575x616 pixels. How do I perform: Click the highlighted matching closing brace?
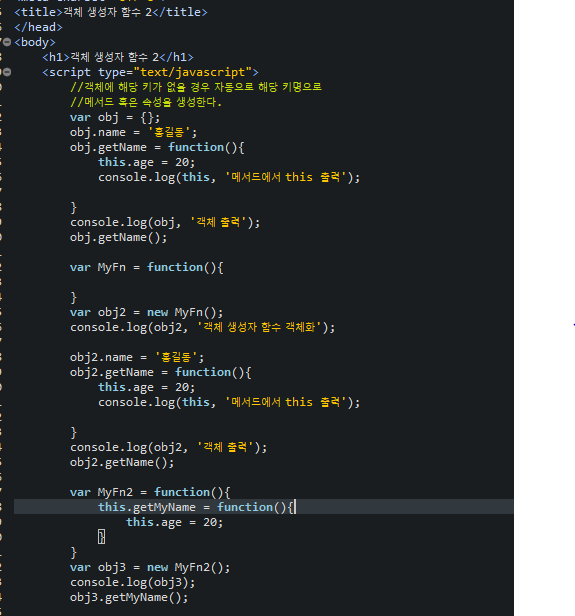(x=101, y=537)
